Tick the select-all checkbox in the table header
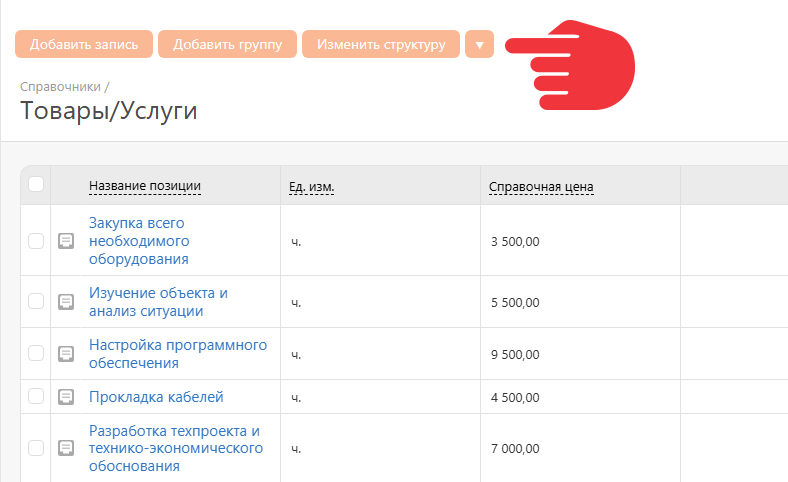Viewport: 788px width, 482px height. 36,184
